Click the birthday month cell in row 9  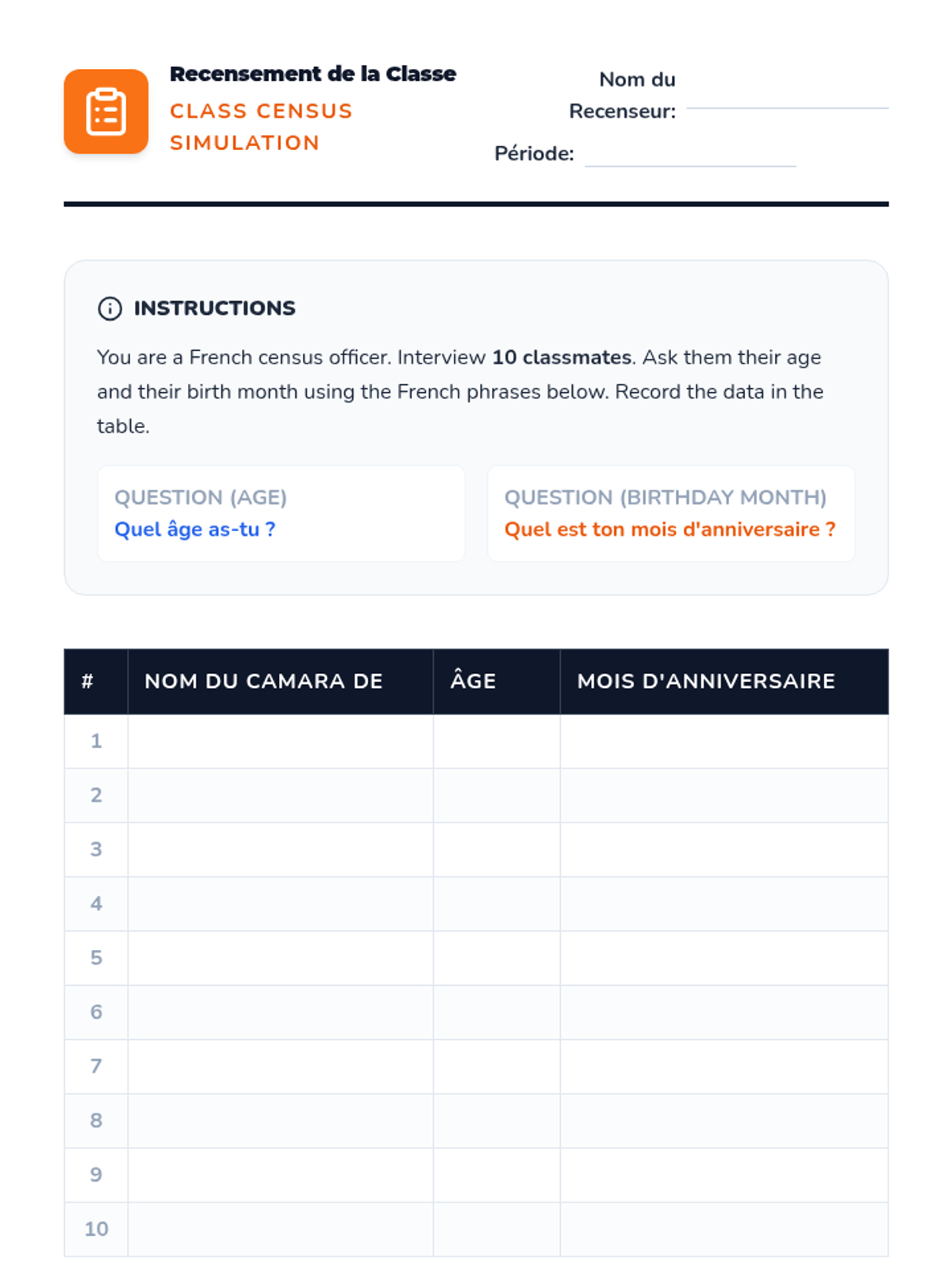[724, 1175]
